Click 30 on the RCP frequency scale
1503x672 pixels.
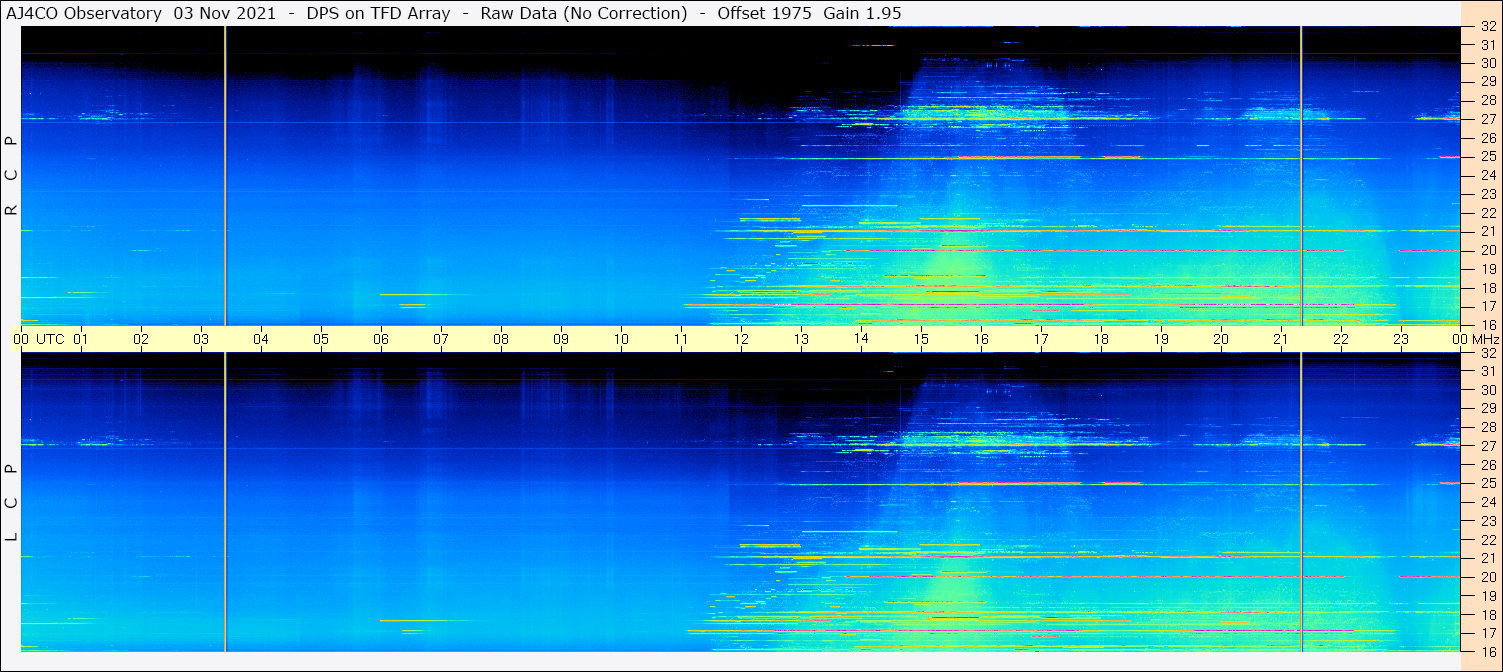pyautogui.click(x=1487, y=63)
